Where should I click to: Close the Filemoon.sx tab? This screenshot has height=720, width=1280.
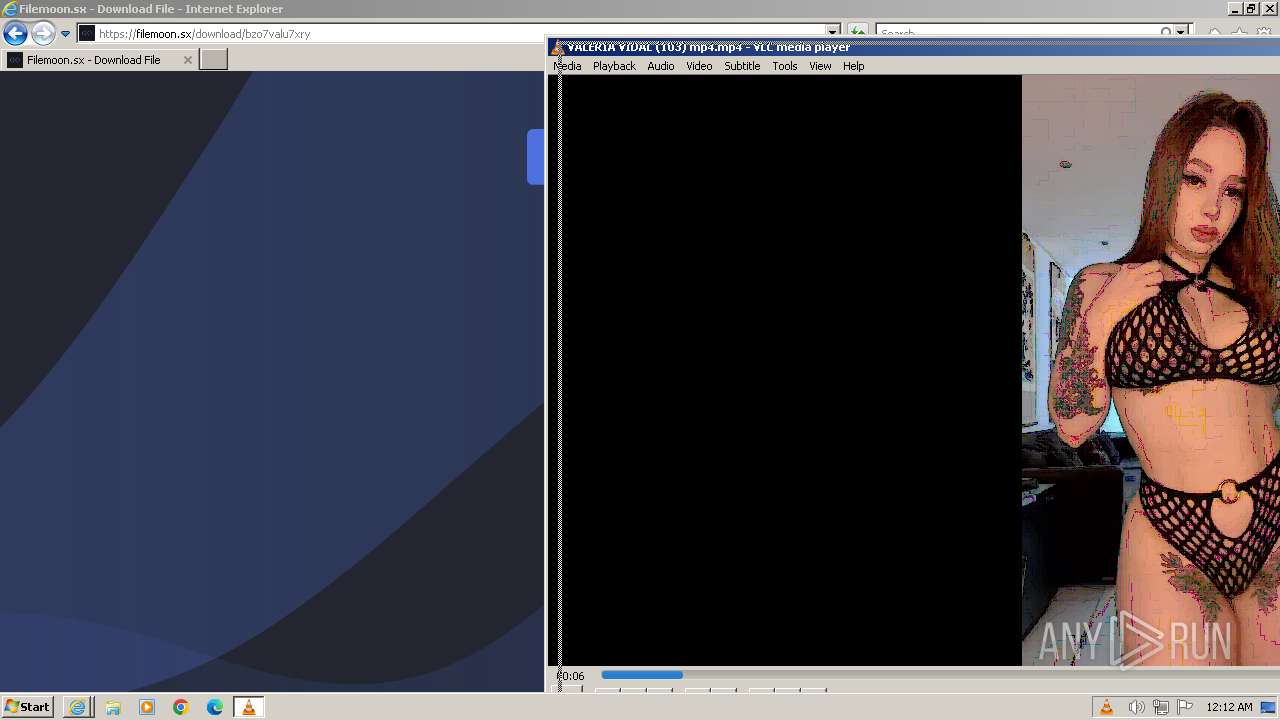tap(187, 60)
